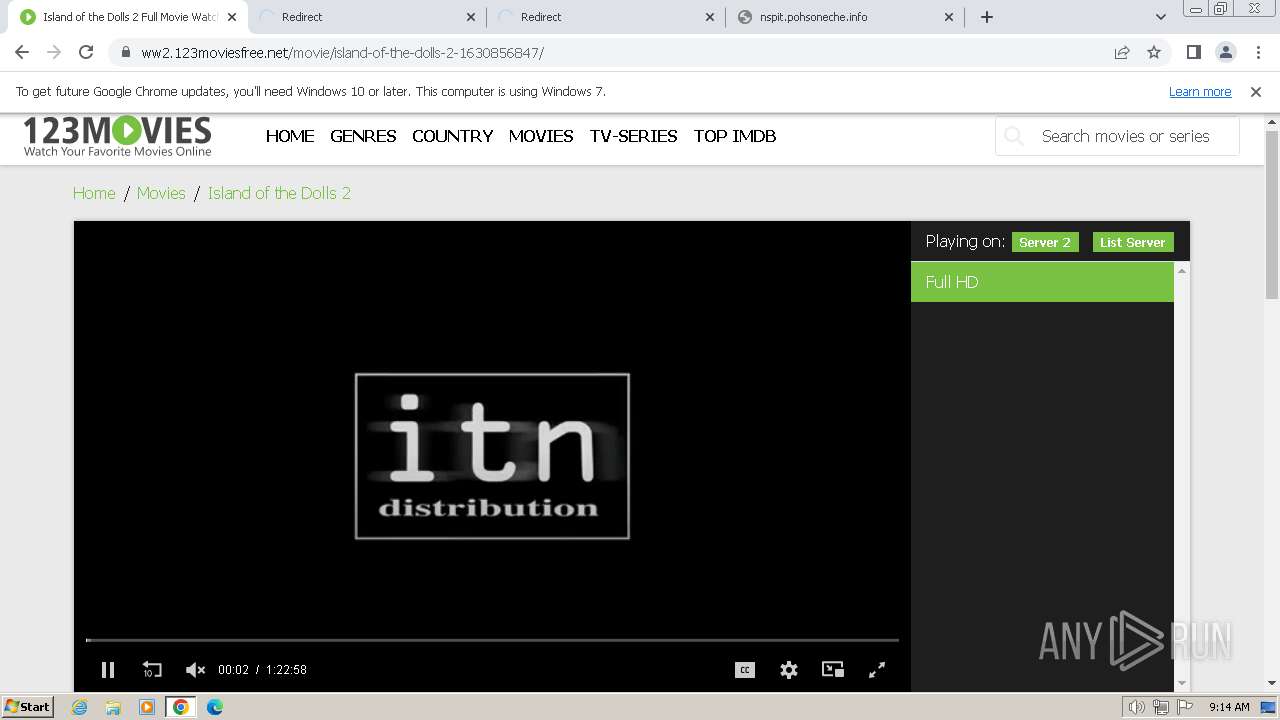This screenshot has width=1280, height=720.
Task: Go to the MOVIES section
Action: [x=541, y=136]
